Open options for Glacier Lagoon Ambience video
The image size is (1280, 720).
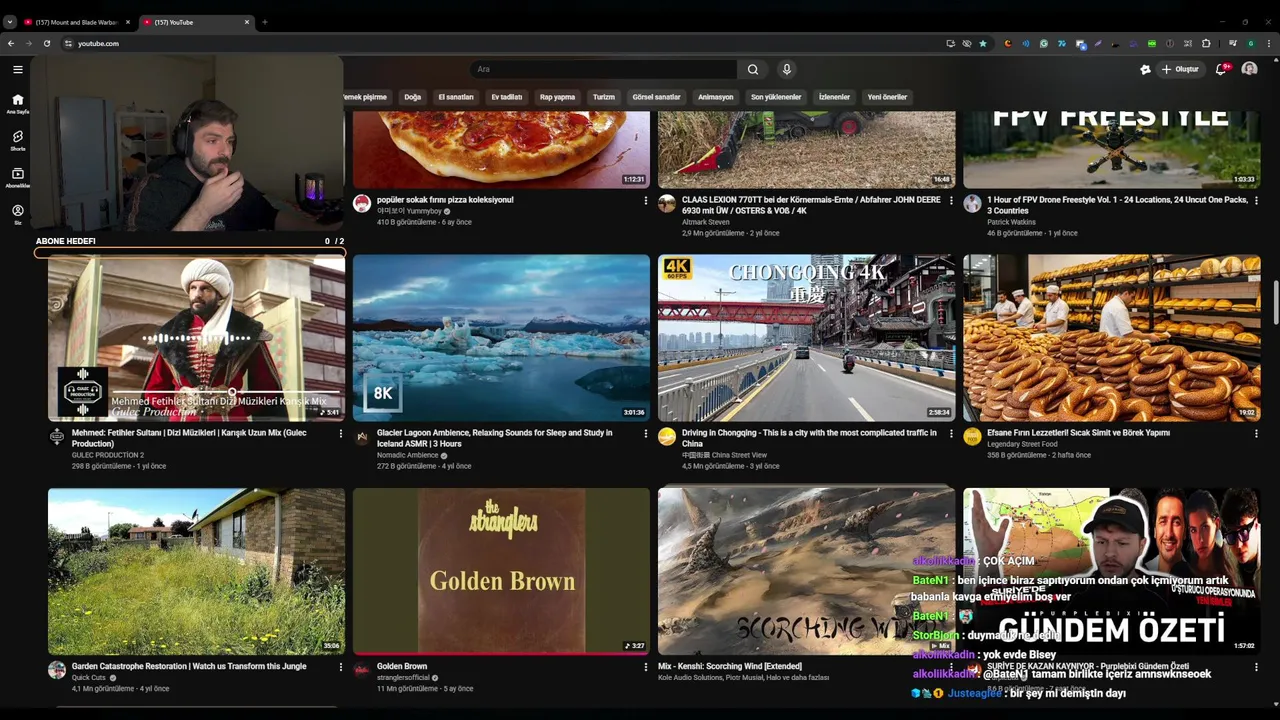[645, 434]
